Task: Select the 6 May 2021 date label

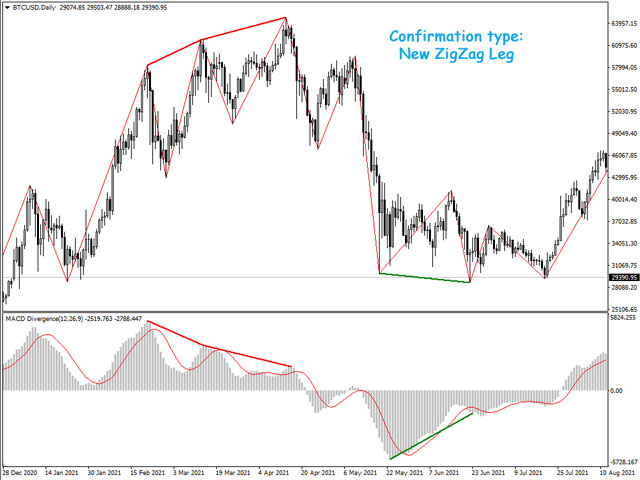Action: coord(359,473)
